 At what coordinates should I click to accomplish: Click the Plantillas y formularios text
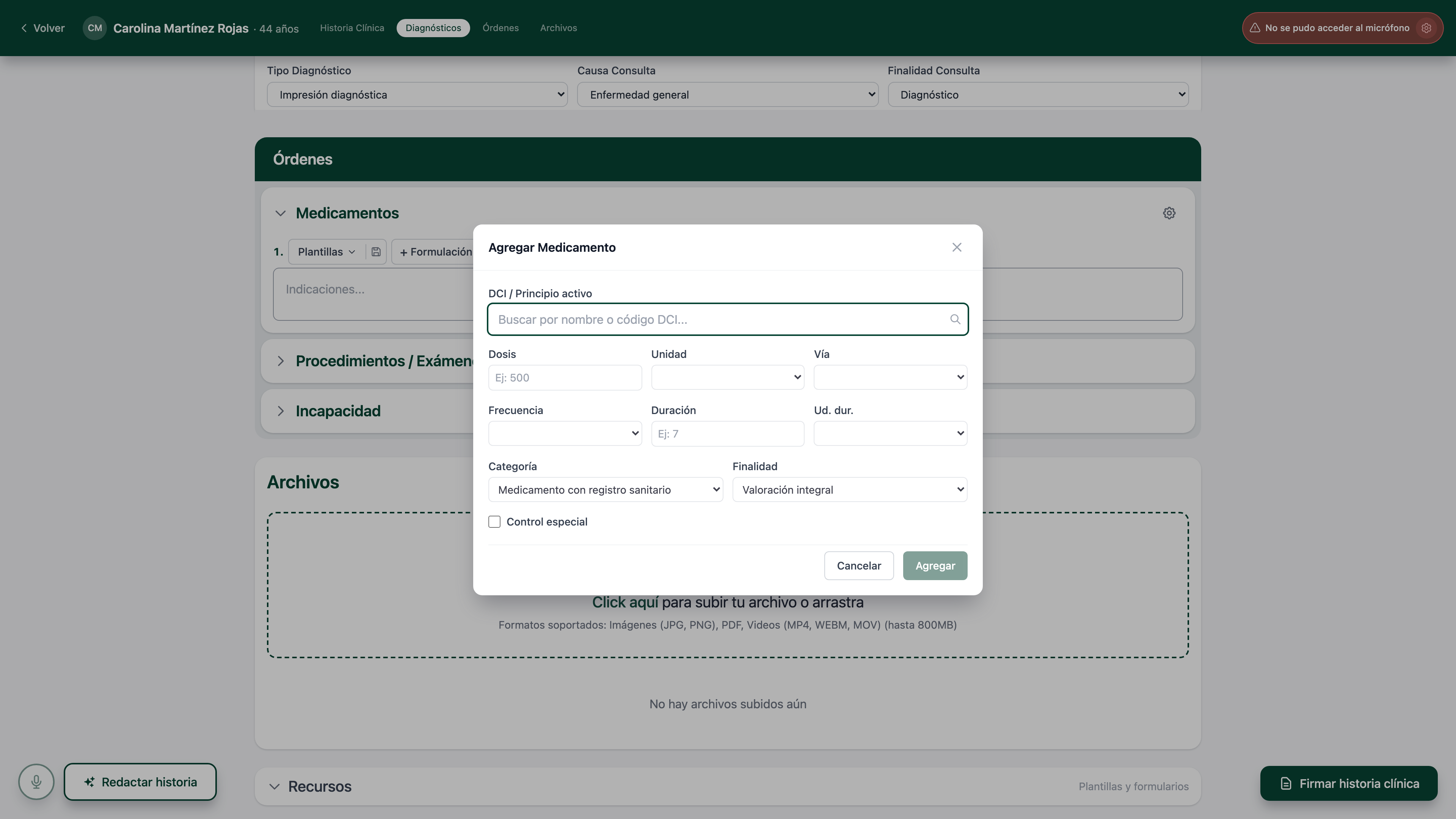(x=1133, y=786)
